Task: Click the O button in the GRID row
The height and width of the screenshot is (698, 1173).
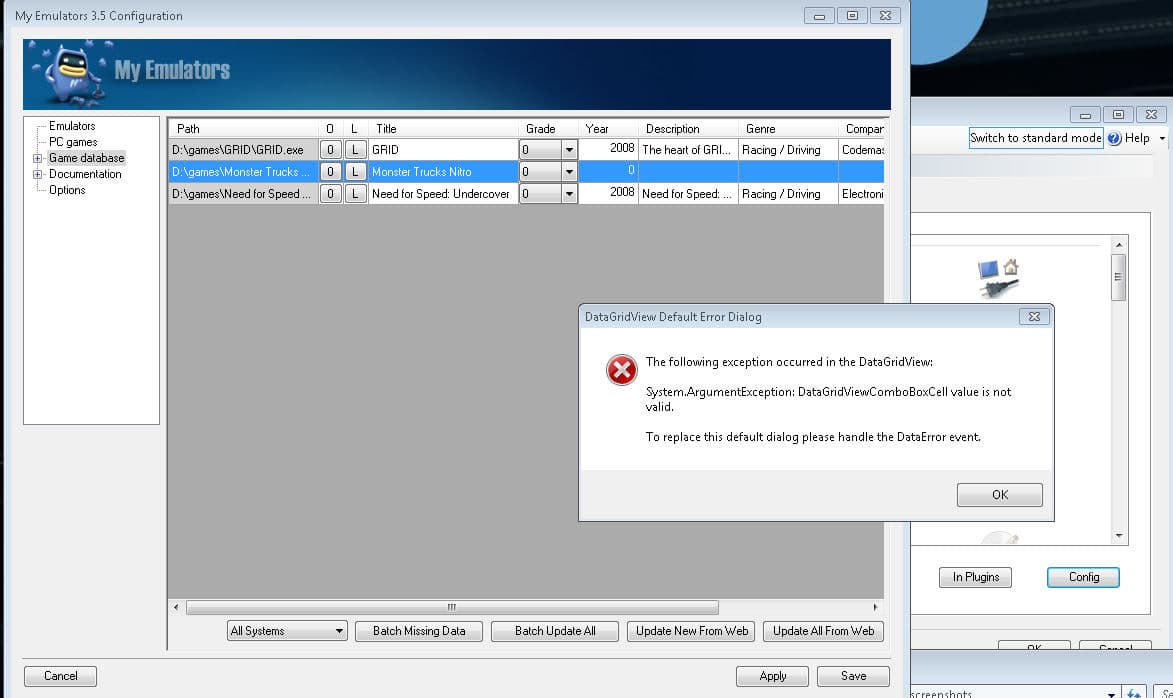Action: point(330,150)
